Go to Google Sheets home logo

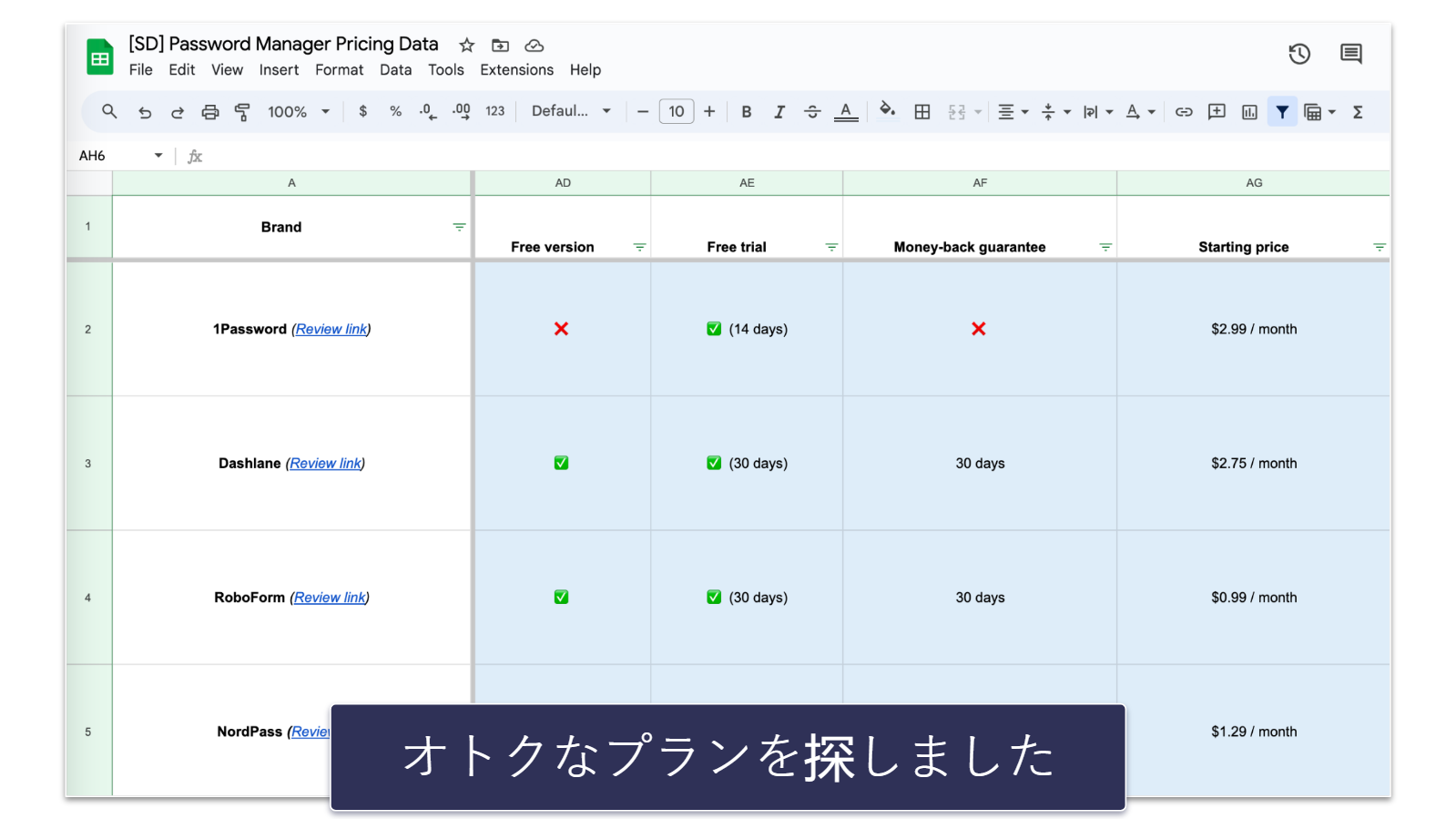100,56
